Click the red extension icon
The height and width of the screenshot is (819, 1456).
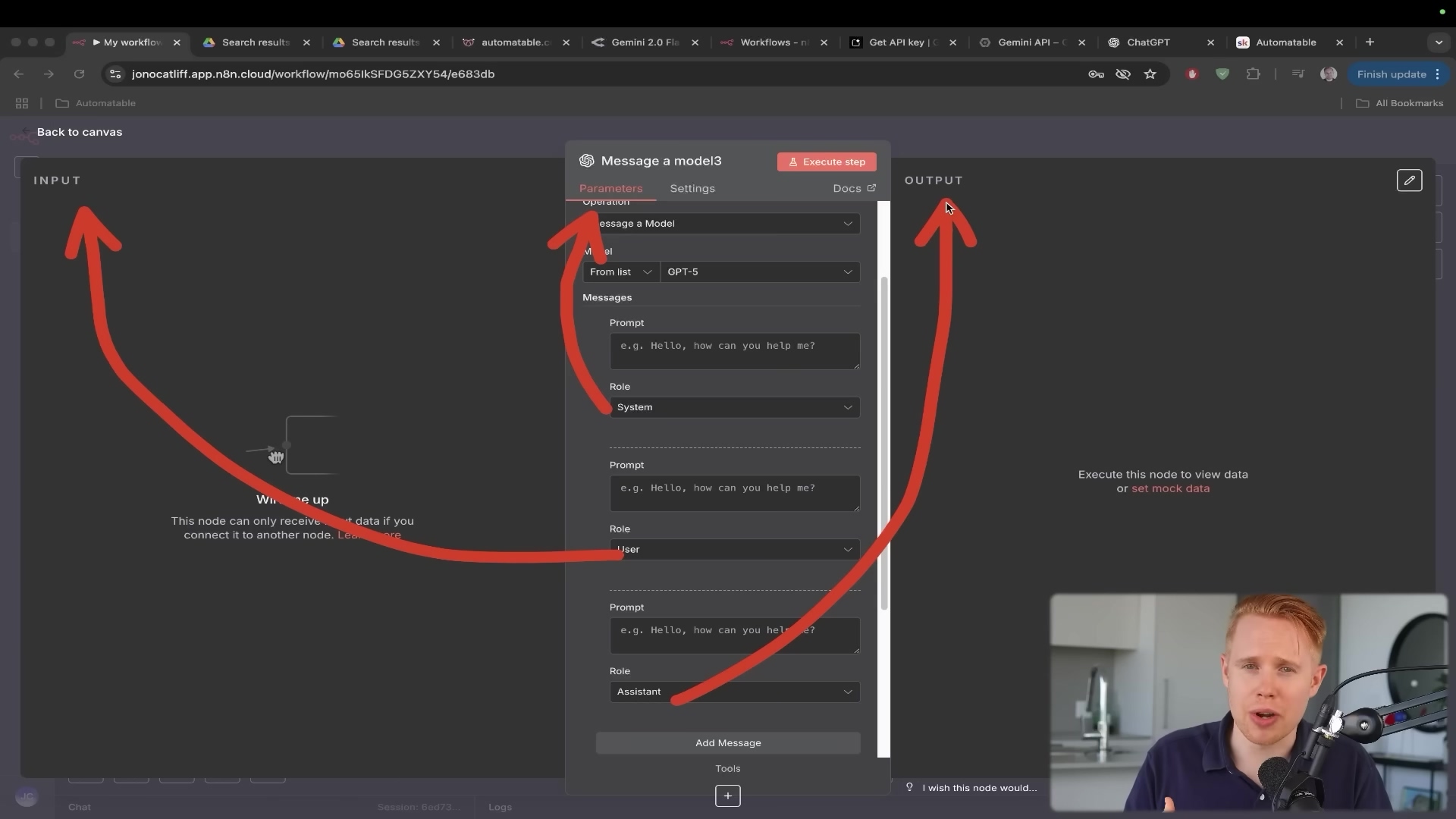[1192, 74]
